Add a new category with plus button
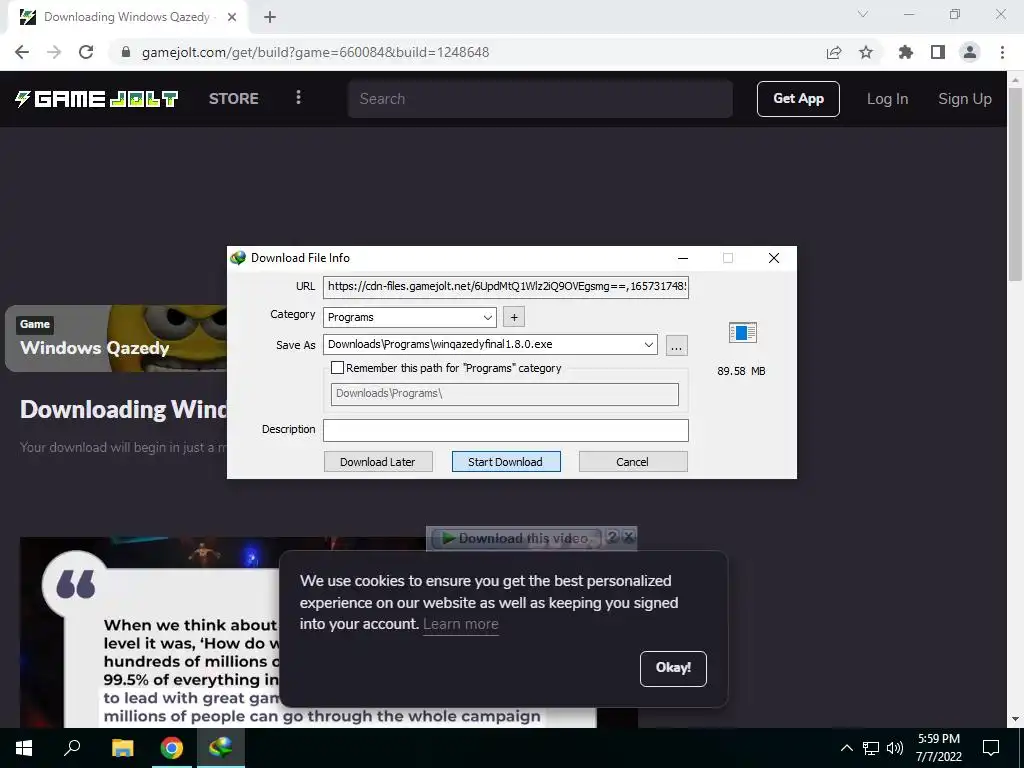Image resolution: width=1024 pixels, height=768 pixels. click(x=514, y=317)
